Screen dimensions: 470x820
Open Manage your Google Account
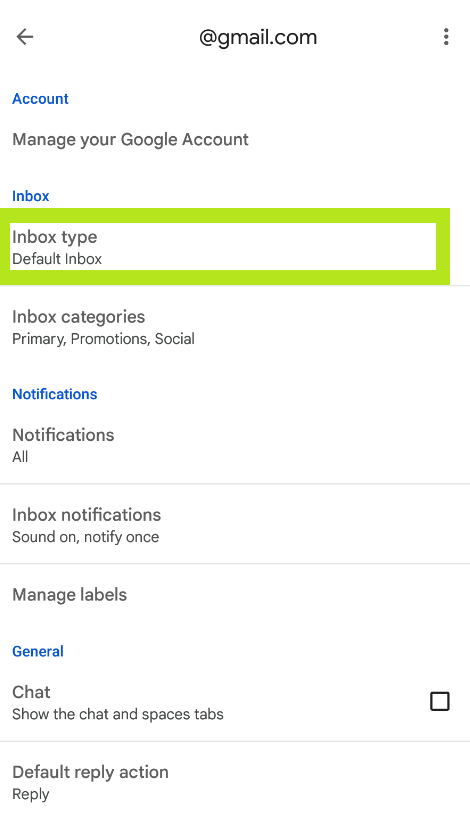[x=235, y=140]
